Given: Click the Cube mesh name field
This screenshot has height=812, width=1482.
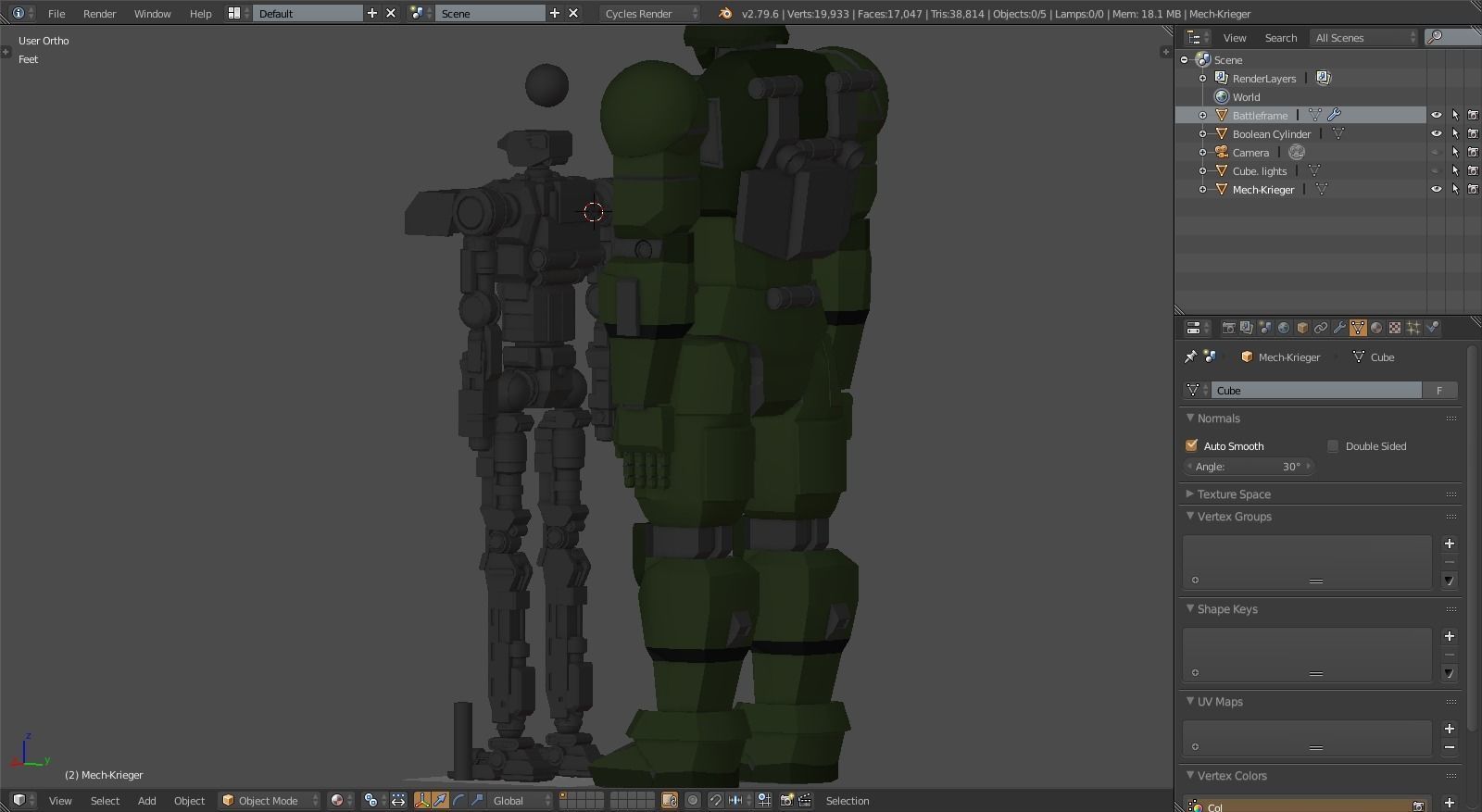Looking at the screenshot, I should [x=1316, y=390].
